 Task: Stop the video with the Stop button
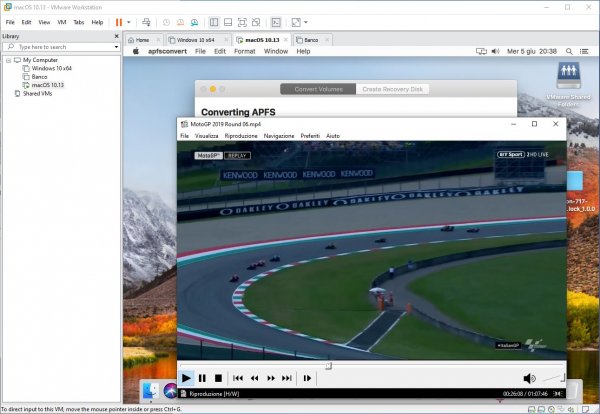(218, 378)
